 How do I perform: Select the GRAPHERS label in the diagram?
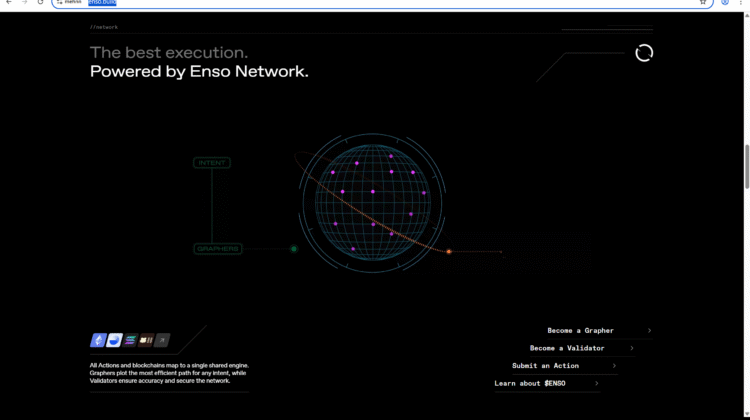[217, 248]
